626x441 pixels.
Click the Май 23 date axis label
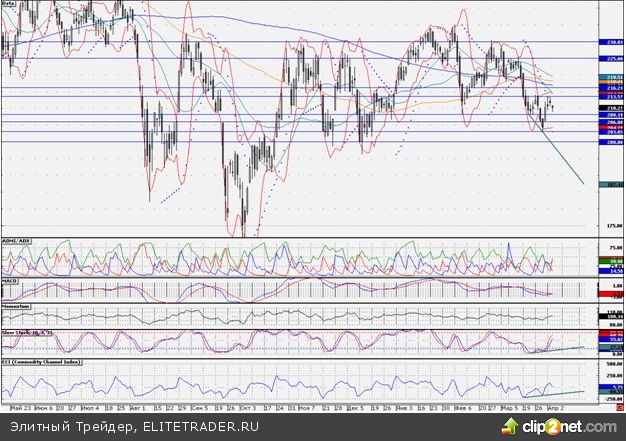click(x=17, y=409)
